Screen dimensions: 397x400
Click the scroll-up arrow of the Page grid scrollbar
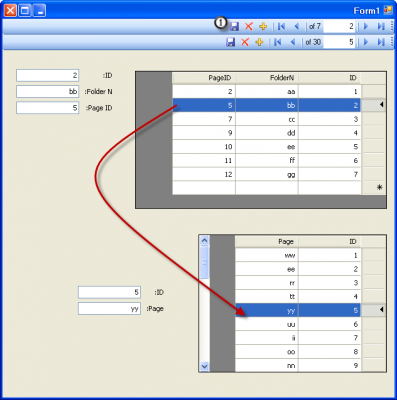204,240
